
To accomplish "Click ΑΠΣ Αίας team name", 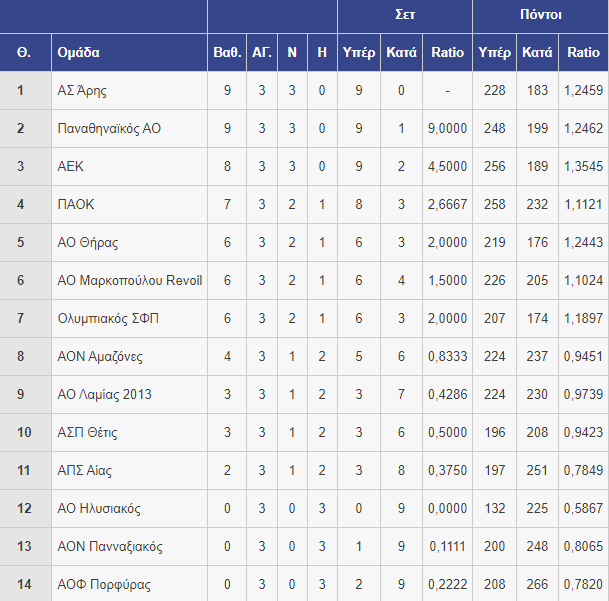I will click(85, 470).
